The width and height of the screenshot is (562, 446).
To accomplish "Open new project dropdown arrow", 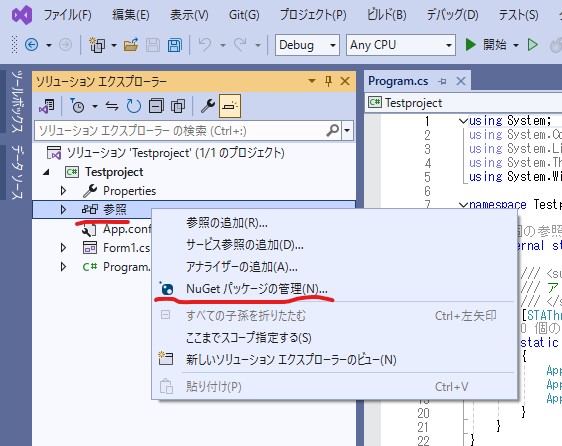I will [x=114, y=46].
